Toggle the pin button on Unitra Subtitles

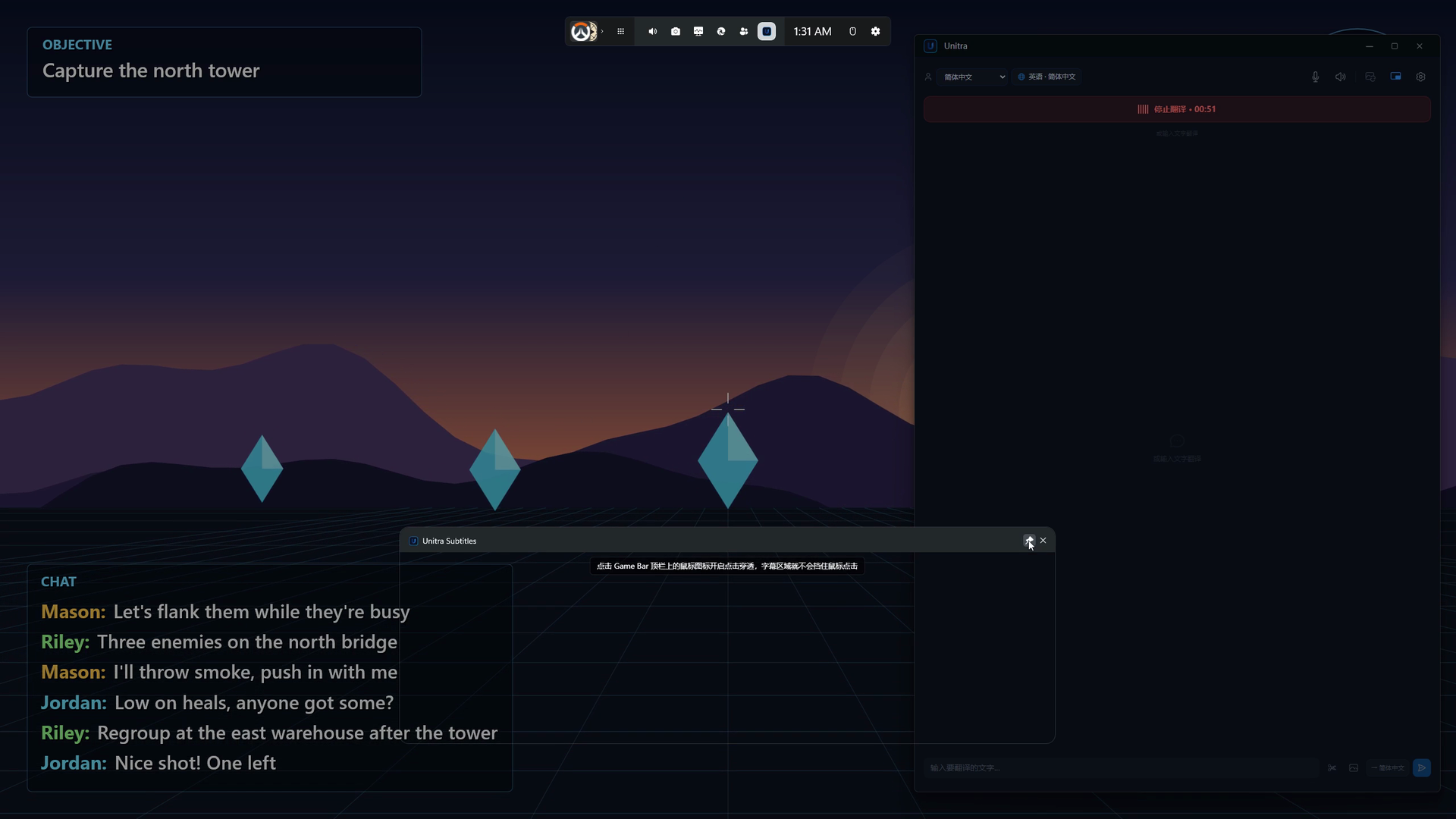pos(1029,541)
